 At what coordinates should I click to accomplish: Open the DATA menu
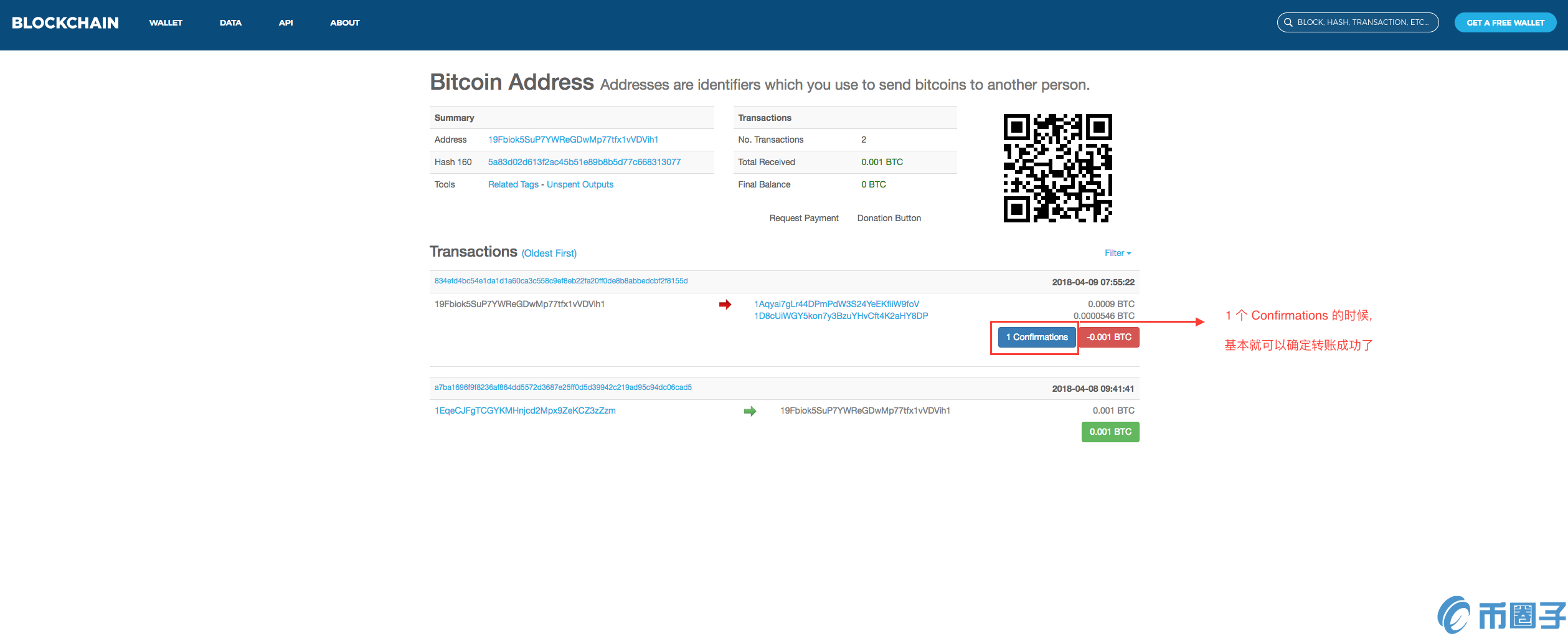tap(230, 23)
